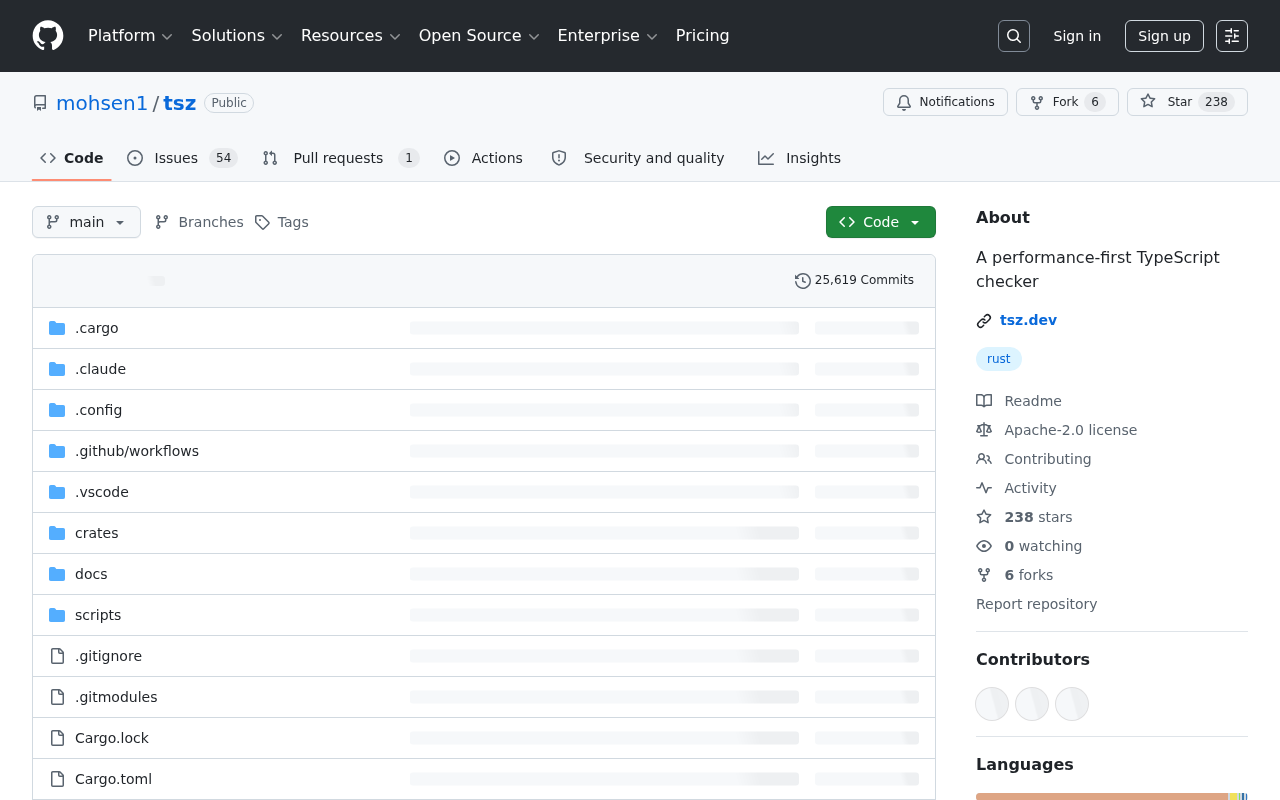The image size is (1280, 800).
Task: Click the Tags tag icon
Action: (262, 222)
